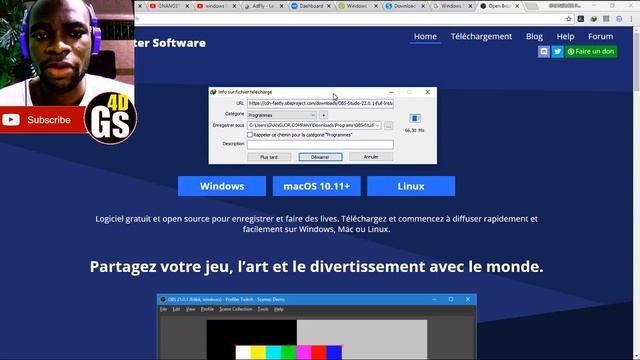Close the Info sur fichier téléchargé dialog
The image size is (640, 360).
coord(427,92)
